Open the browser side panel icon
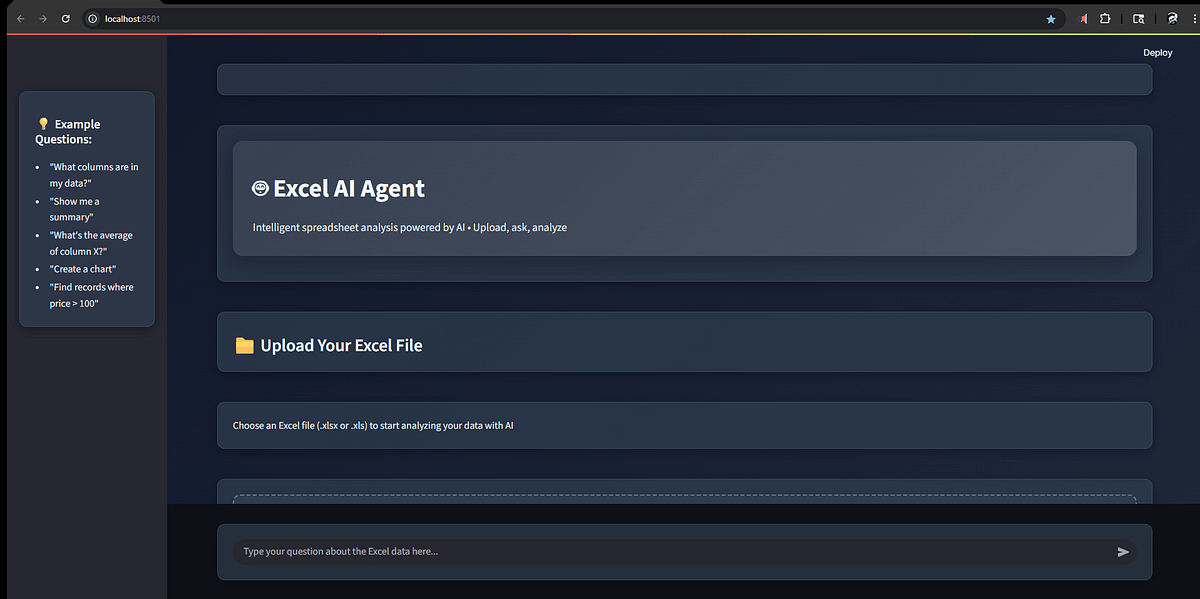Image resolution: width=1200 pixels, height=599 pixels. [1138, 18]
